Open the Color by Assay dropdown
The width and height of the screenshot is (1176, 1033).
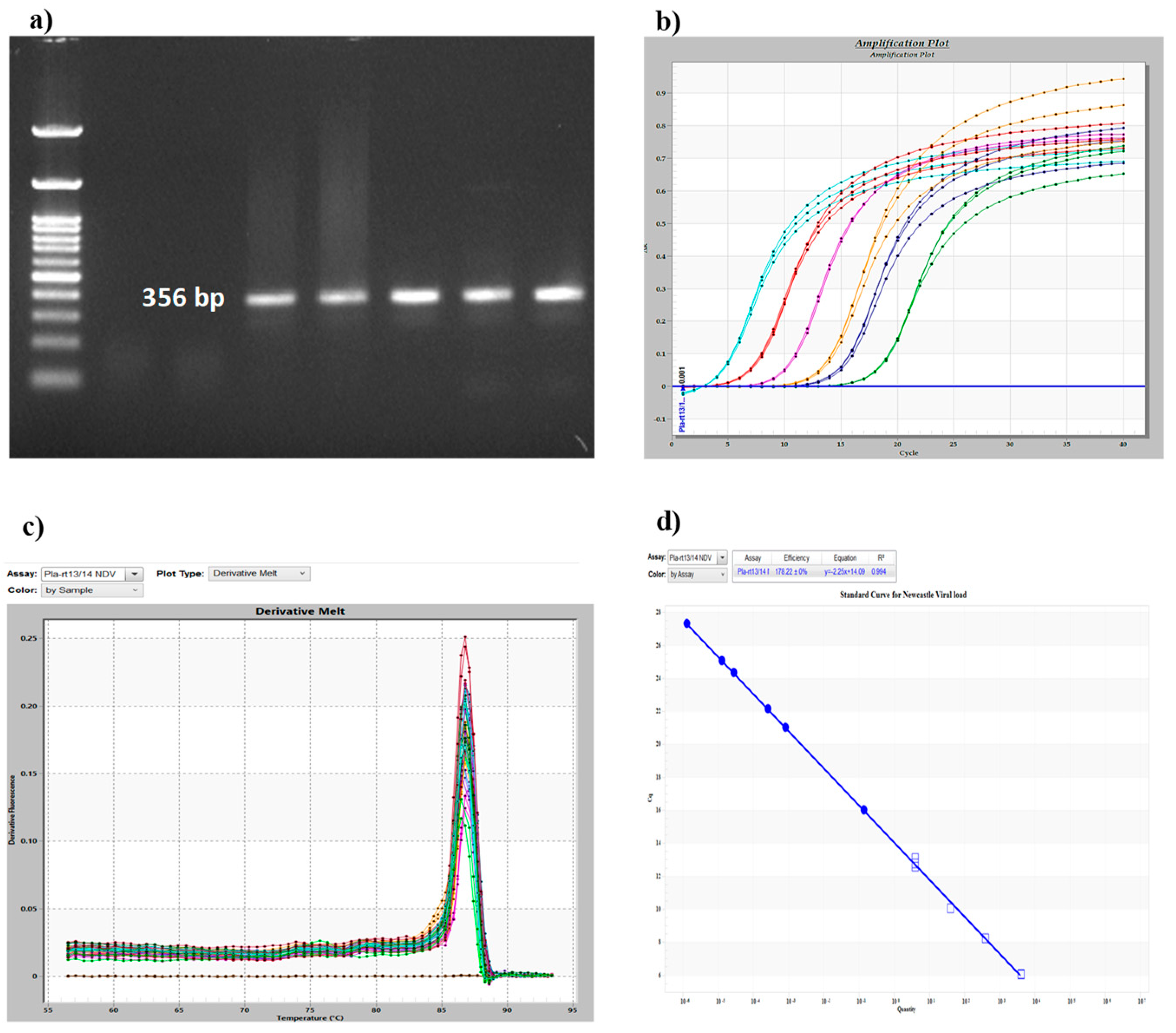pyautogui.click(x=697, y=574)
